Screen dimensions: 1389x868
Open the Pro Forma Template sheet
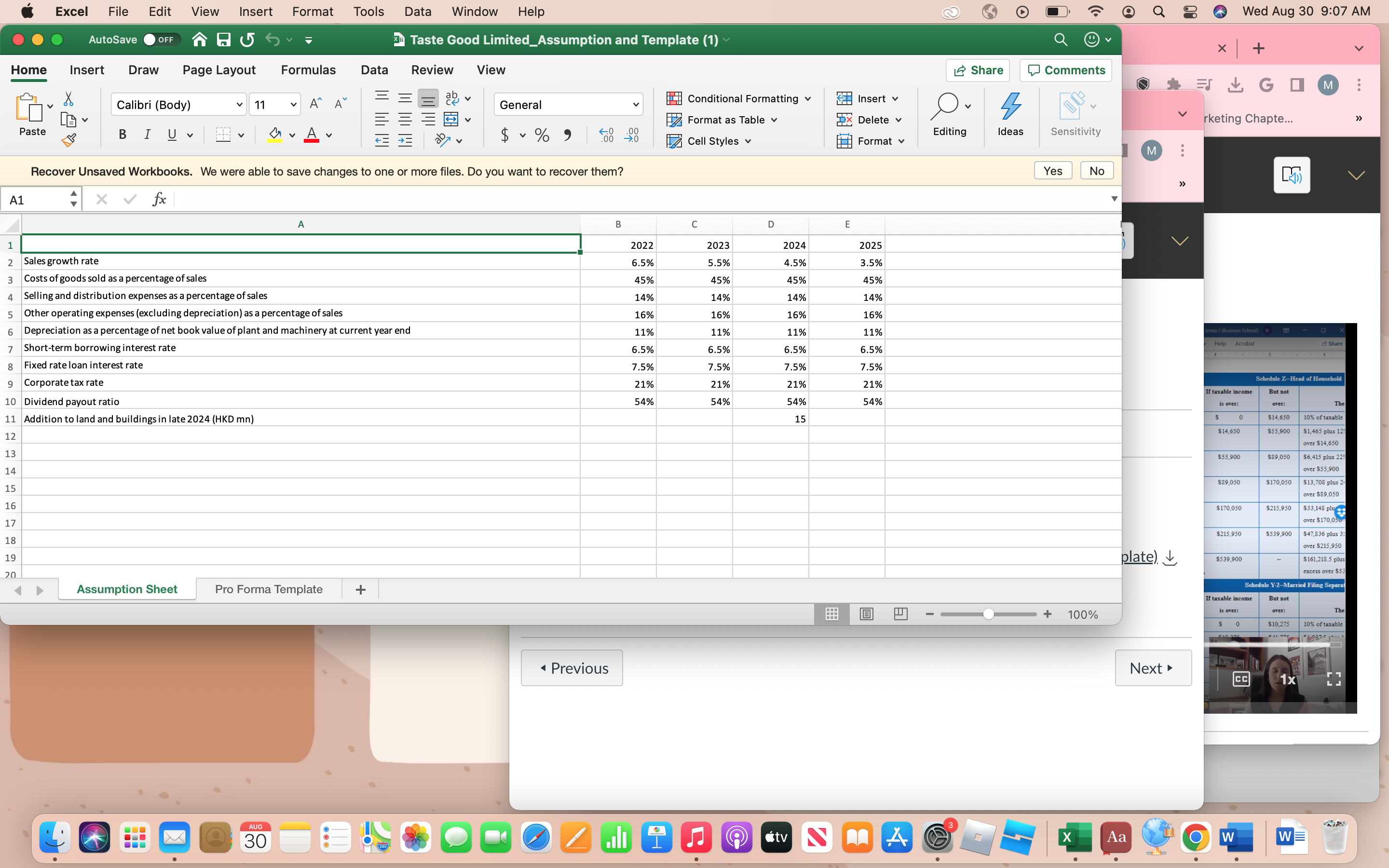pos(268,589)
